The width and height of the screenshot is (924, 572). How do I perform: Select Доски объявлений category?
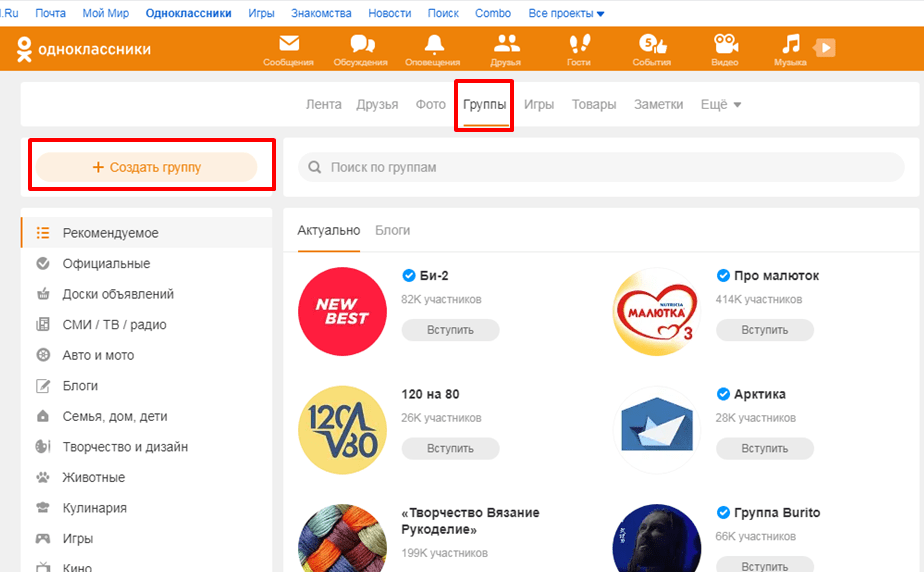pos(147,294)
